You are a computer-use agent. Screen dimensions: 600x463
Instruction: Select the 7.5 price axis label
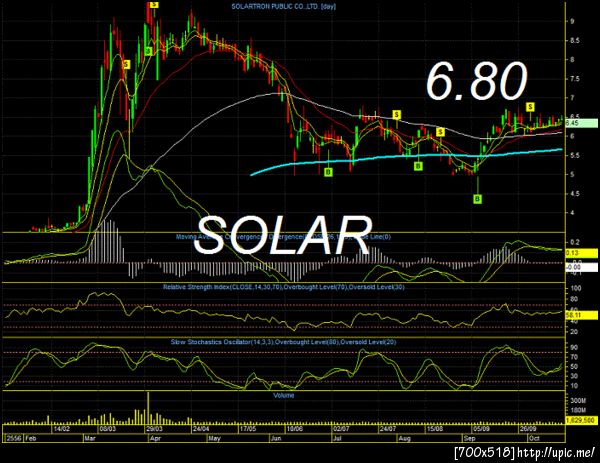click(x=575, y=79)
